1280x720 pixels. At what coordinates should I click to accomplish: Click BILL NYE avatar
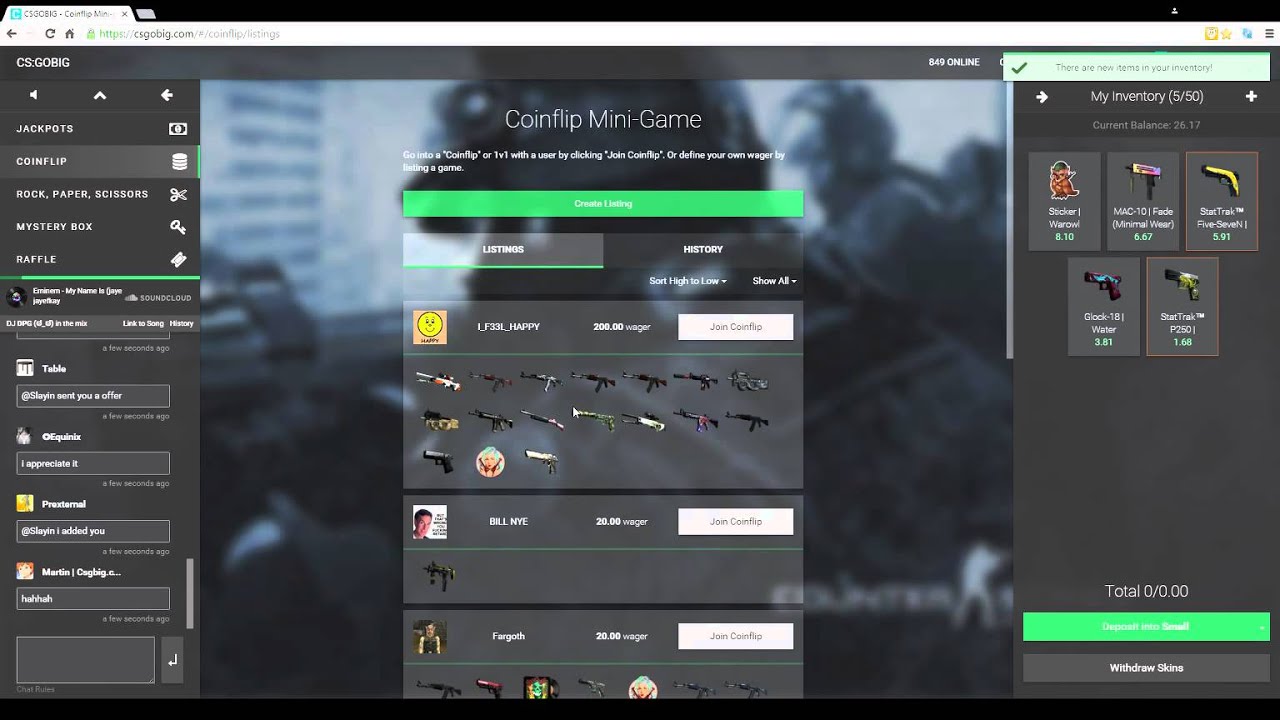click(x=430, y=522)
